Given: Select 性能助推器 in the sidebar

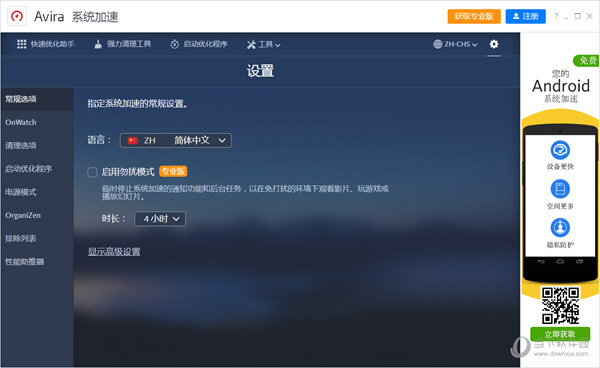Looking at the screenshot, I should pos(37,262).
